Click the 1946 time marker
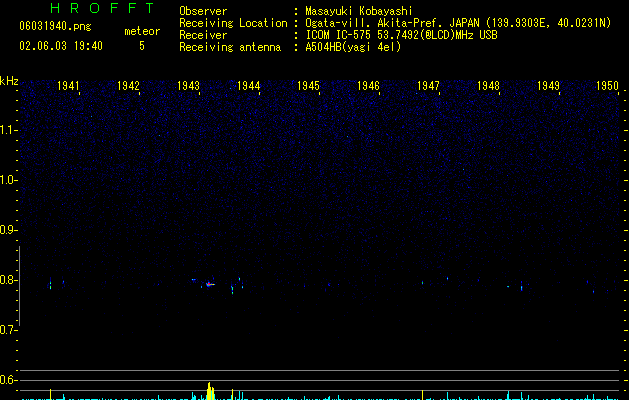The width and height of the screenshot is (629, 400). coord(368,86)
